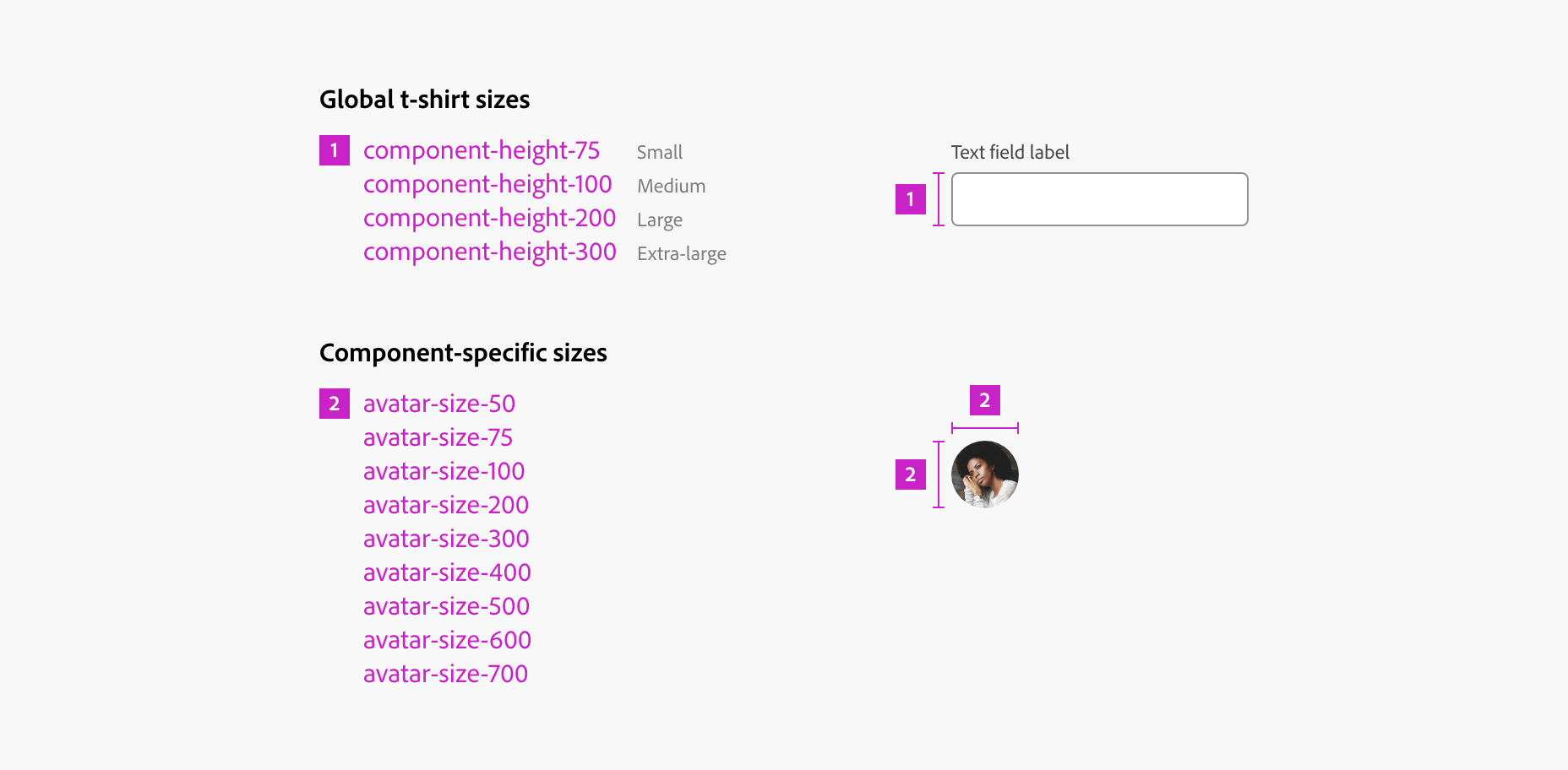Click the component-height-200 token
1568x770 pixels.
(x=489, y=218)
